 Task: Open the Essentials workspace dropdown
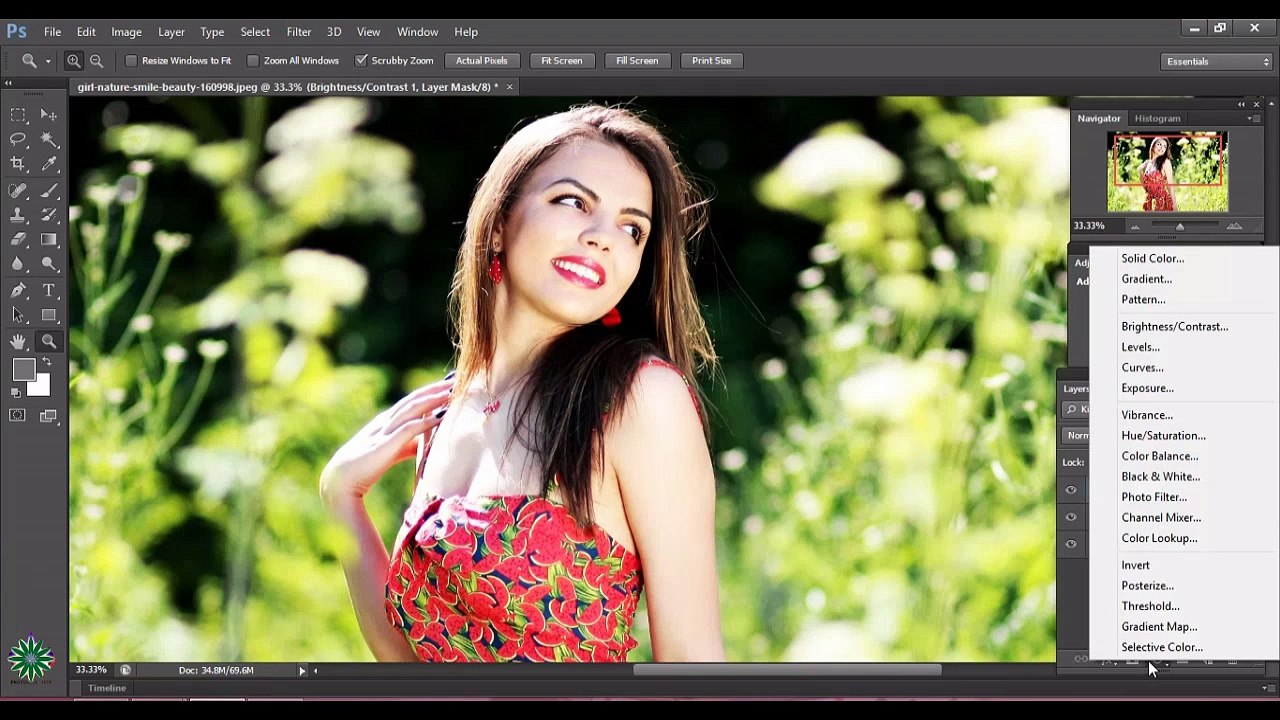coord(1218,62)
